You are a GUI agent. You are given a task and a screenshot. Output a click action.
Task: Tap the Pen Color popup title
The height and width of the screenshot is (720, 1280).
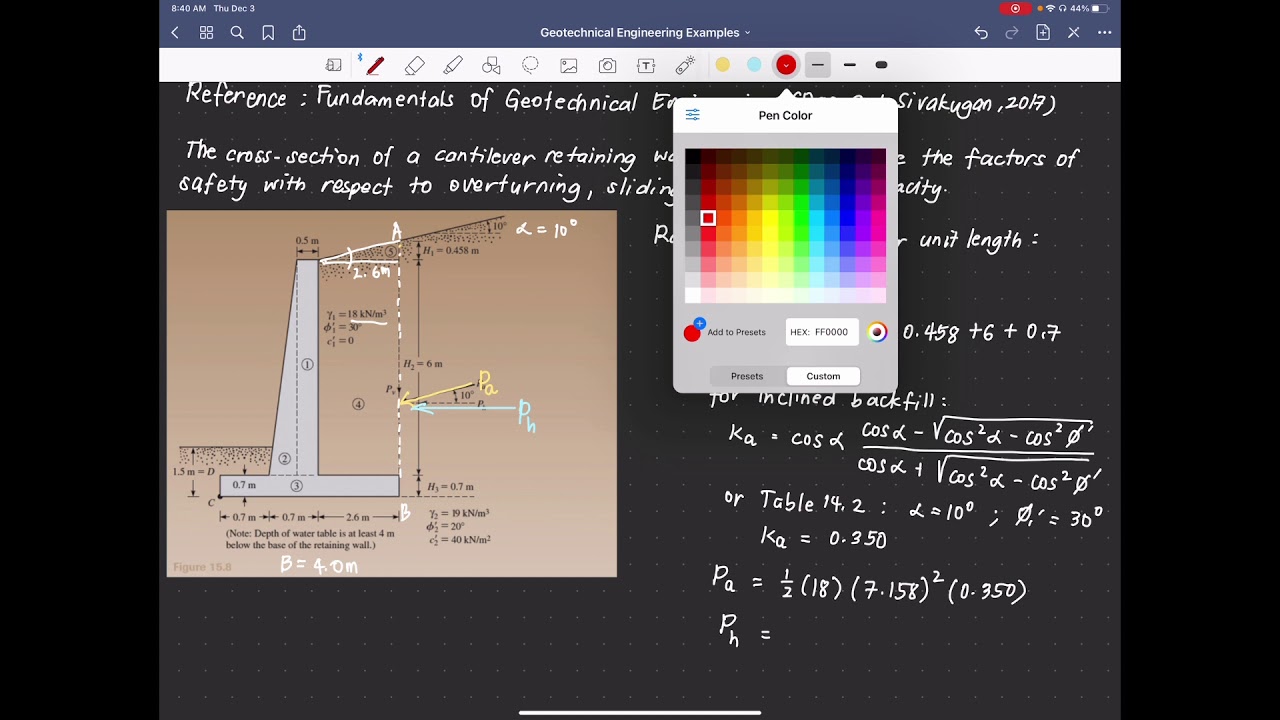(785, 115)
